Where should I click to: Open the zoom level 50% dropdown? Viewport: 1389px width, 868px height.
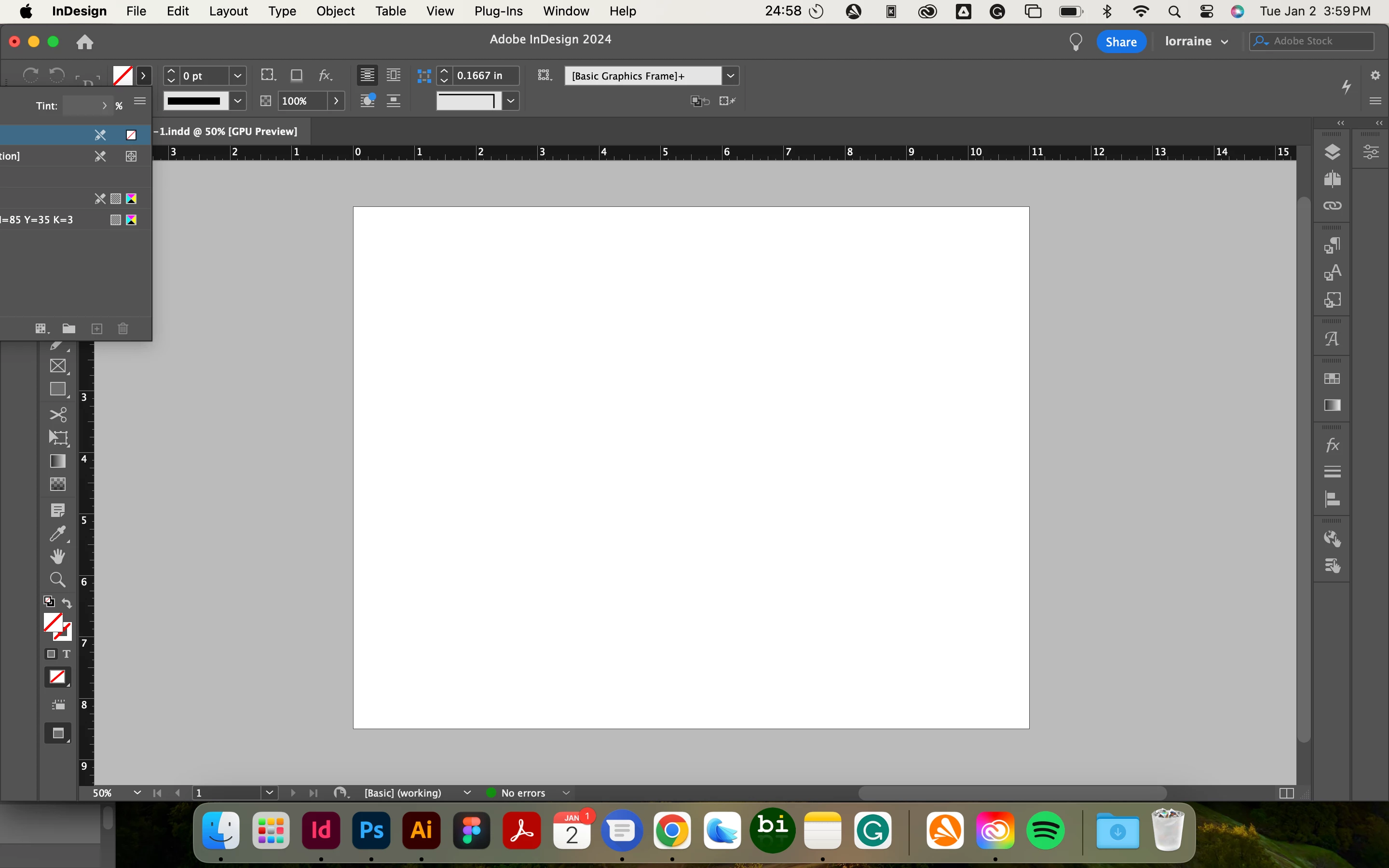137,793
